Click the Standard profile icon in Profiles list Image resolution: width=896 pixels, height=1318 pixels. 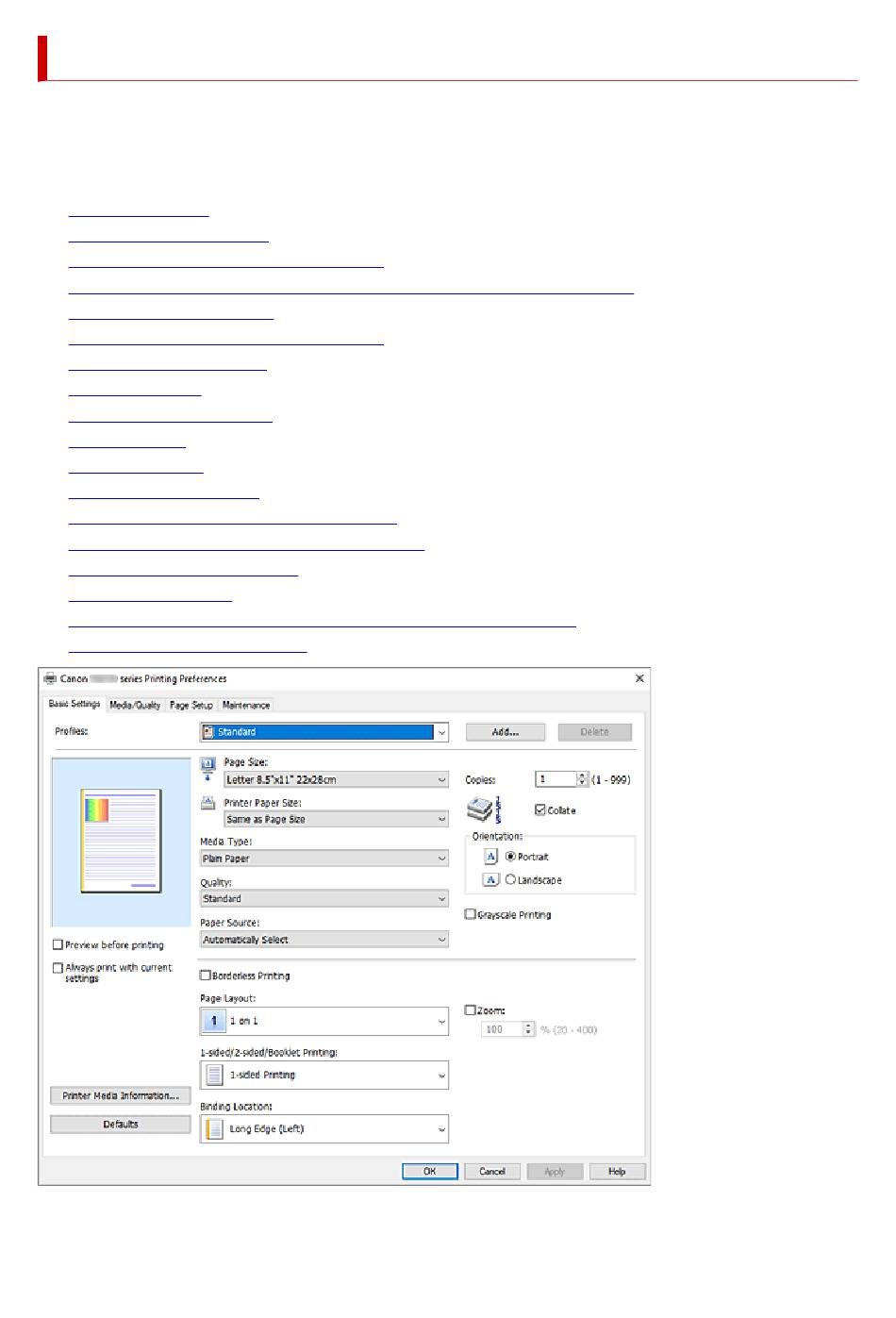208,732
